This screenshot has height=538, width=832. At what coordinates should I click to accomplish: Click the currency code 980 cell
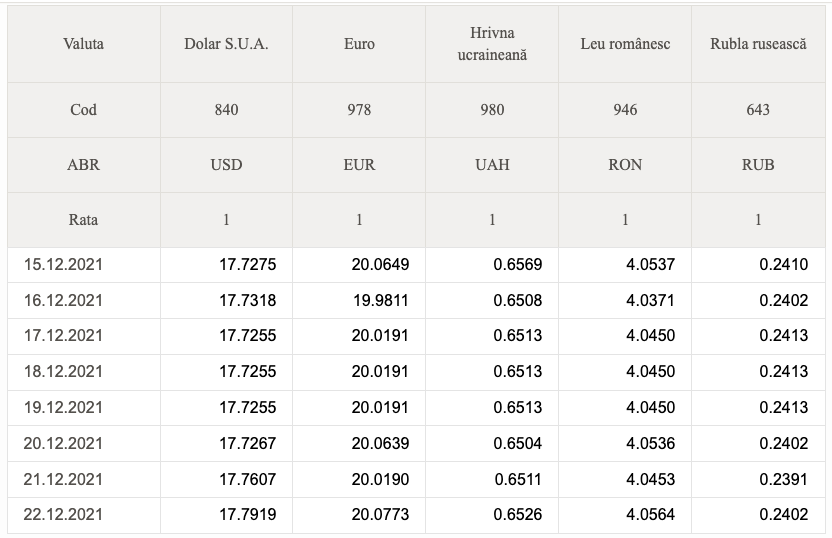(492, 110)
